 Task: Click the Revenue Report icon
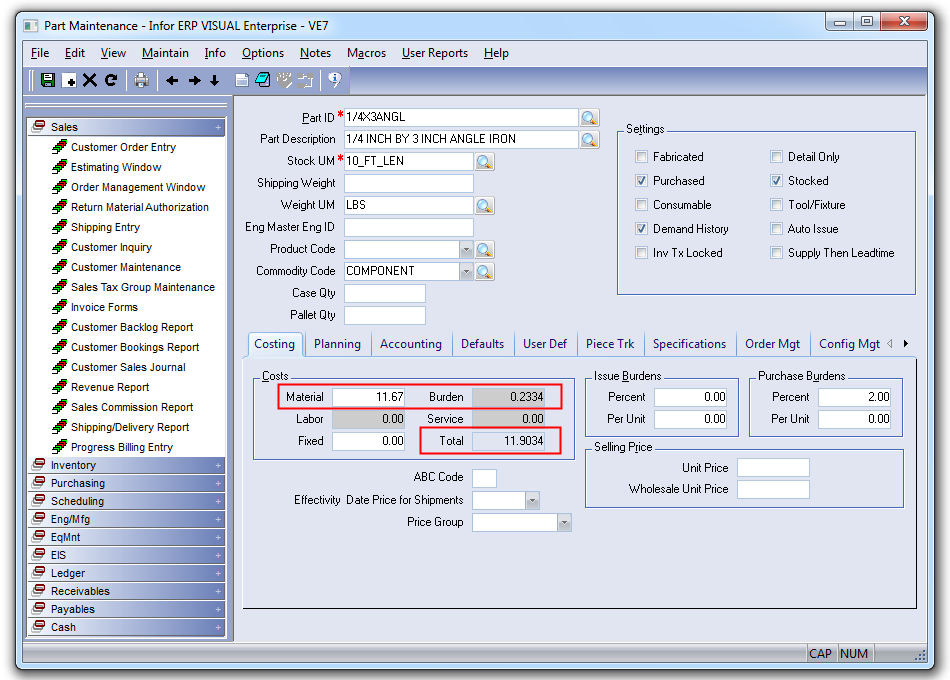59,387
